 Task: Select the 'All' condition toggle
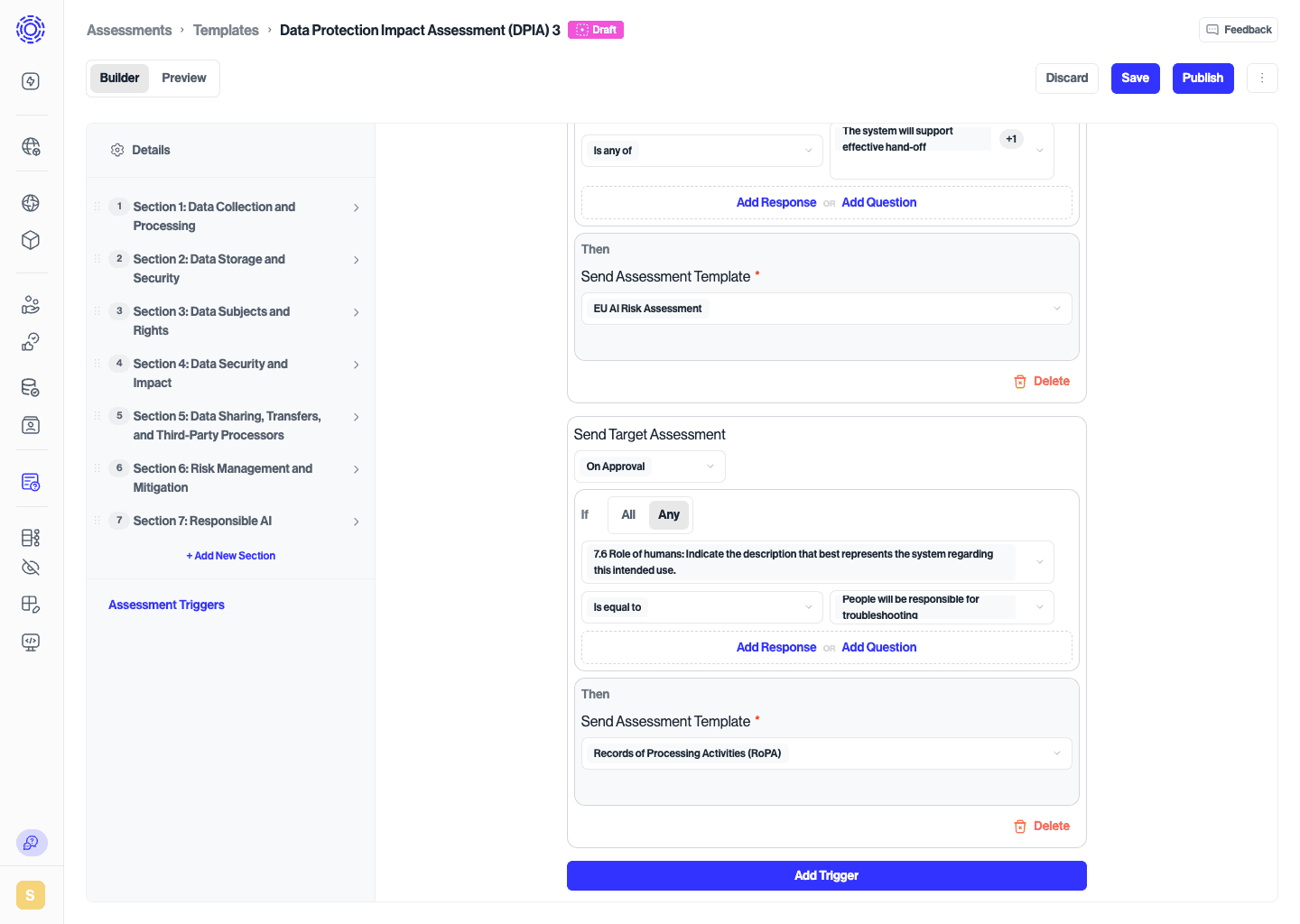tap(628, 514)
